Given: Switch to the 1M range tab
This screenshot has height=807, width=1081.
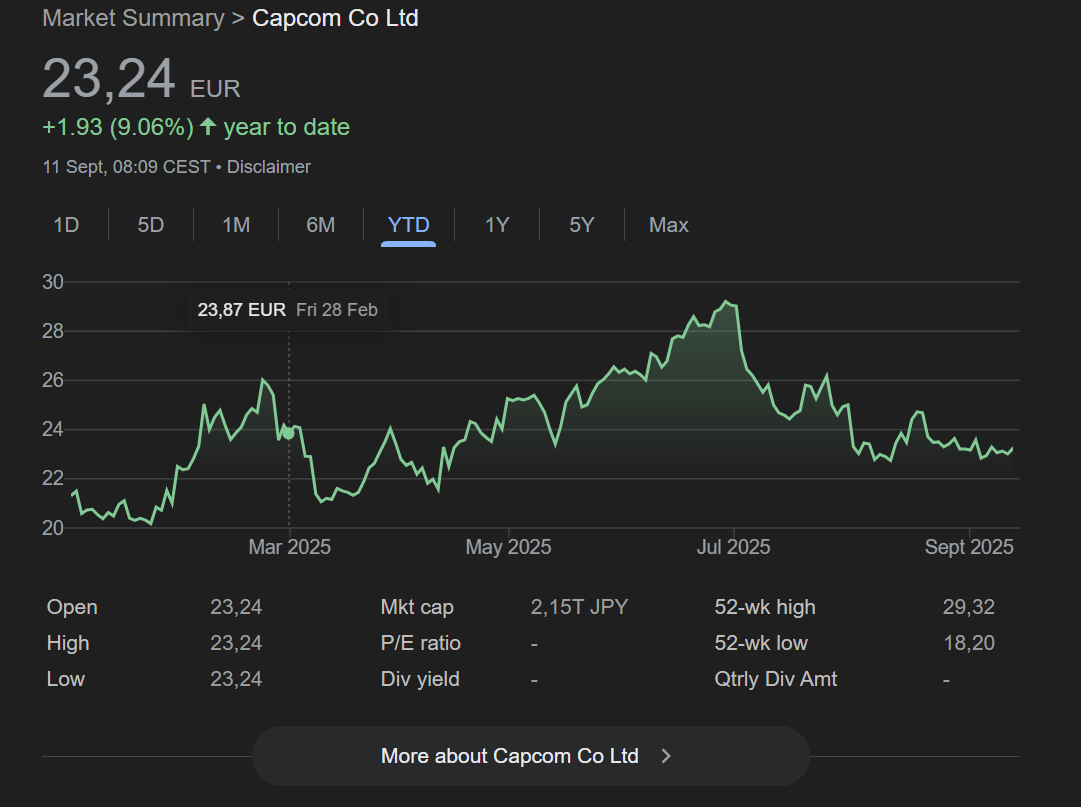Looking at the screenshot, I should point(236,225).
